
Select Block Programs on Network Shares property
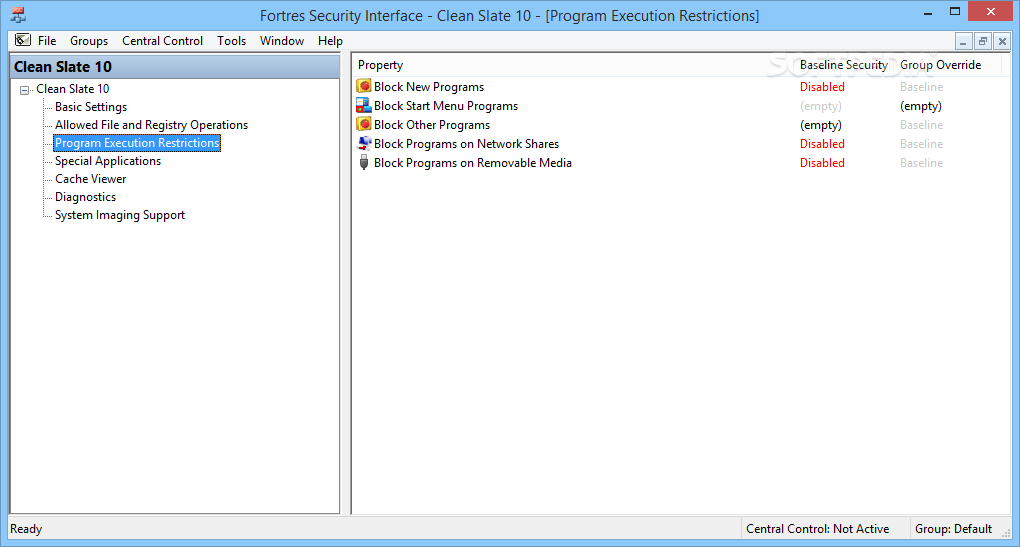466,144
